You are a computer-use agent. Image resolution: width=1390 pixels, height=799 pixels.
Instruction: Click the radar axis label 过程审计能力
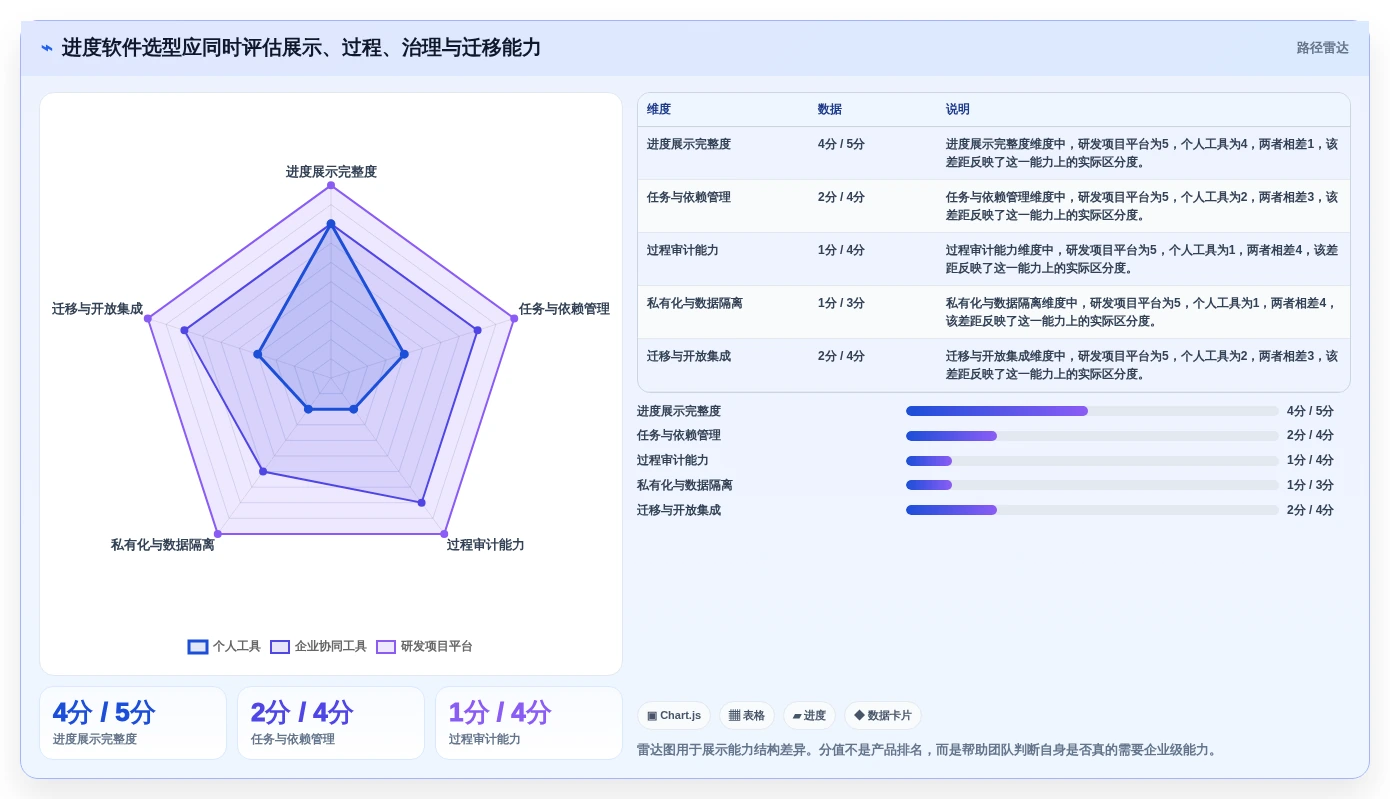(x=485, y=545)
